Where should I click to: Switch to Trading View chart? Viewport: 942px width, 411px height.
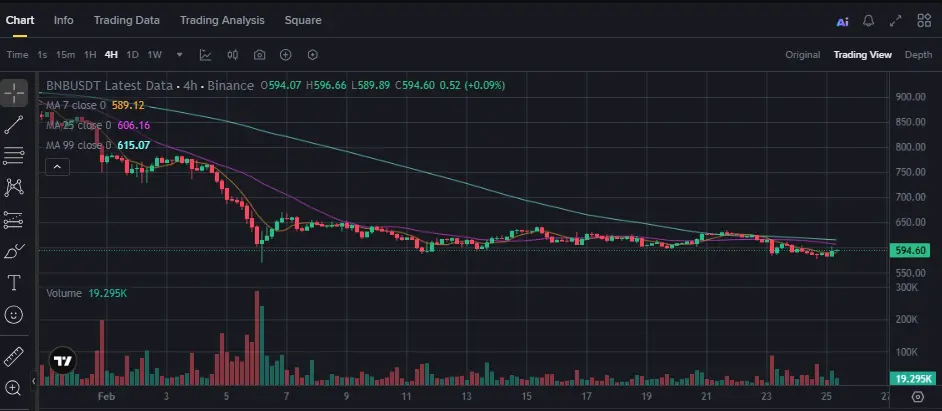tap(863, 55)
